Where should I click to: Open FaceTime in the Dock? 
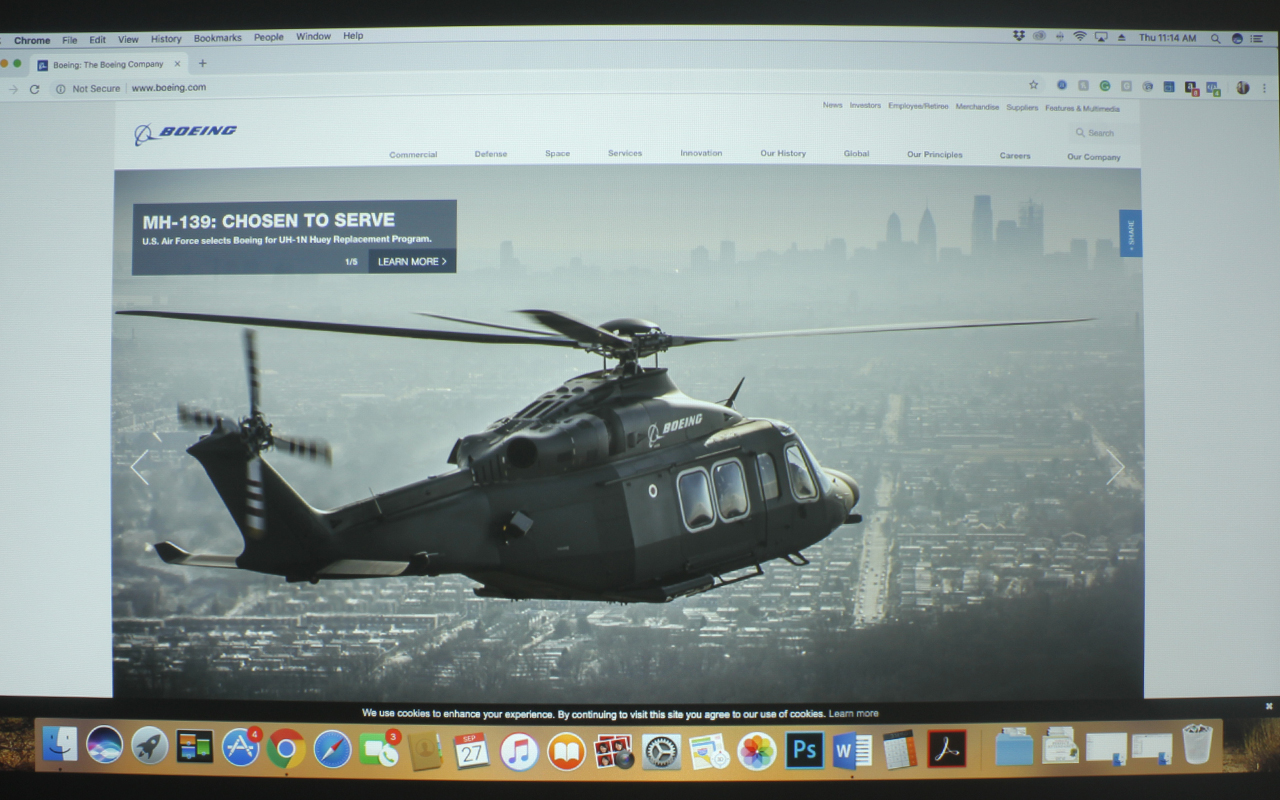click(378, 749)
